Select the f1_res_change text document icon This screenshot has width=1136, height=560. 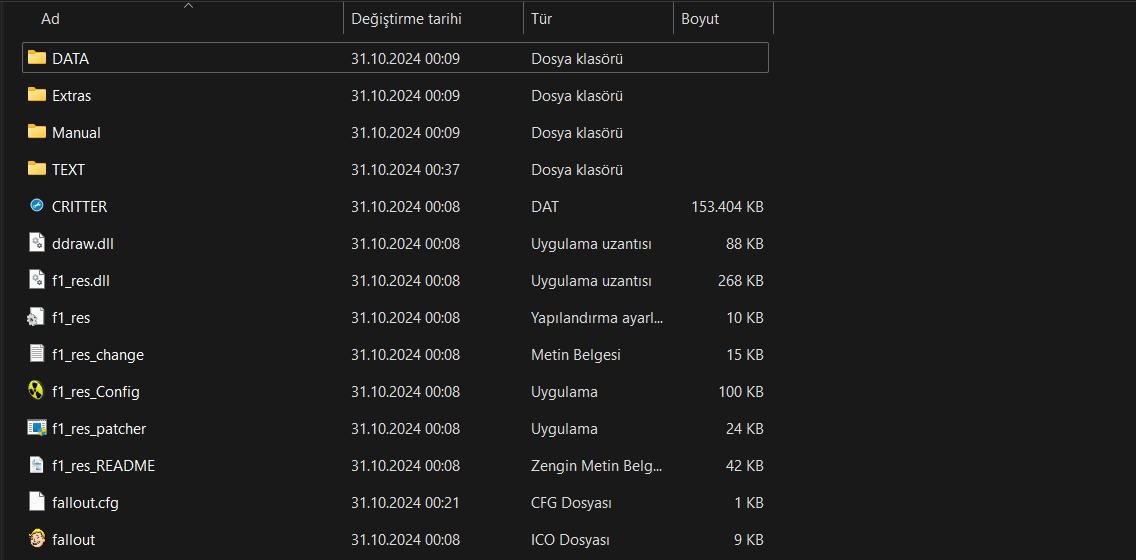37,354
